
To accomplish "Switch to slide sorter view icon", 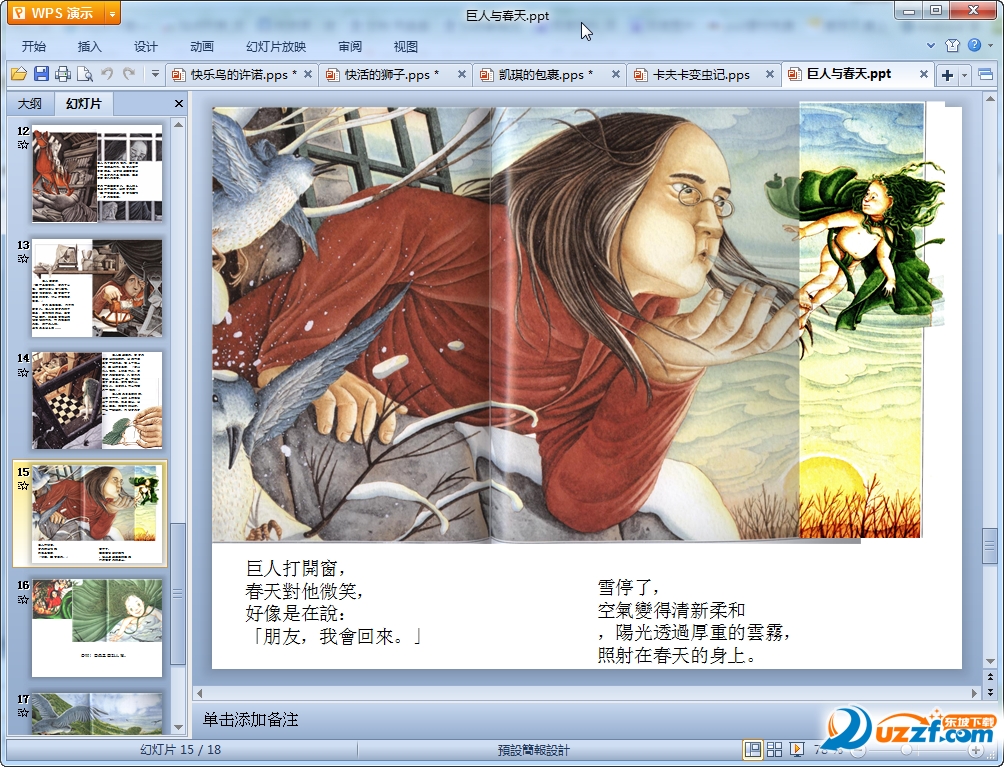I will [774, 749].
